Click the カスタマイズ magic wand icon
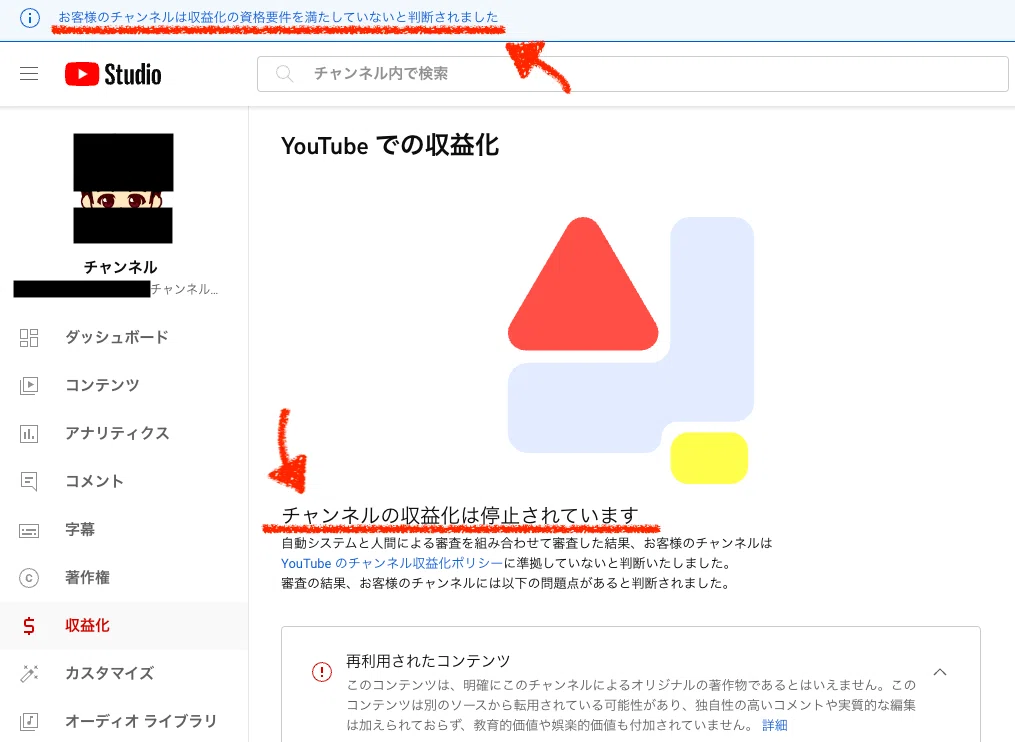1015x742 pixels. 29,673
